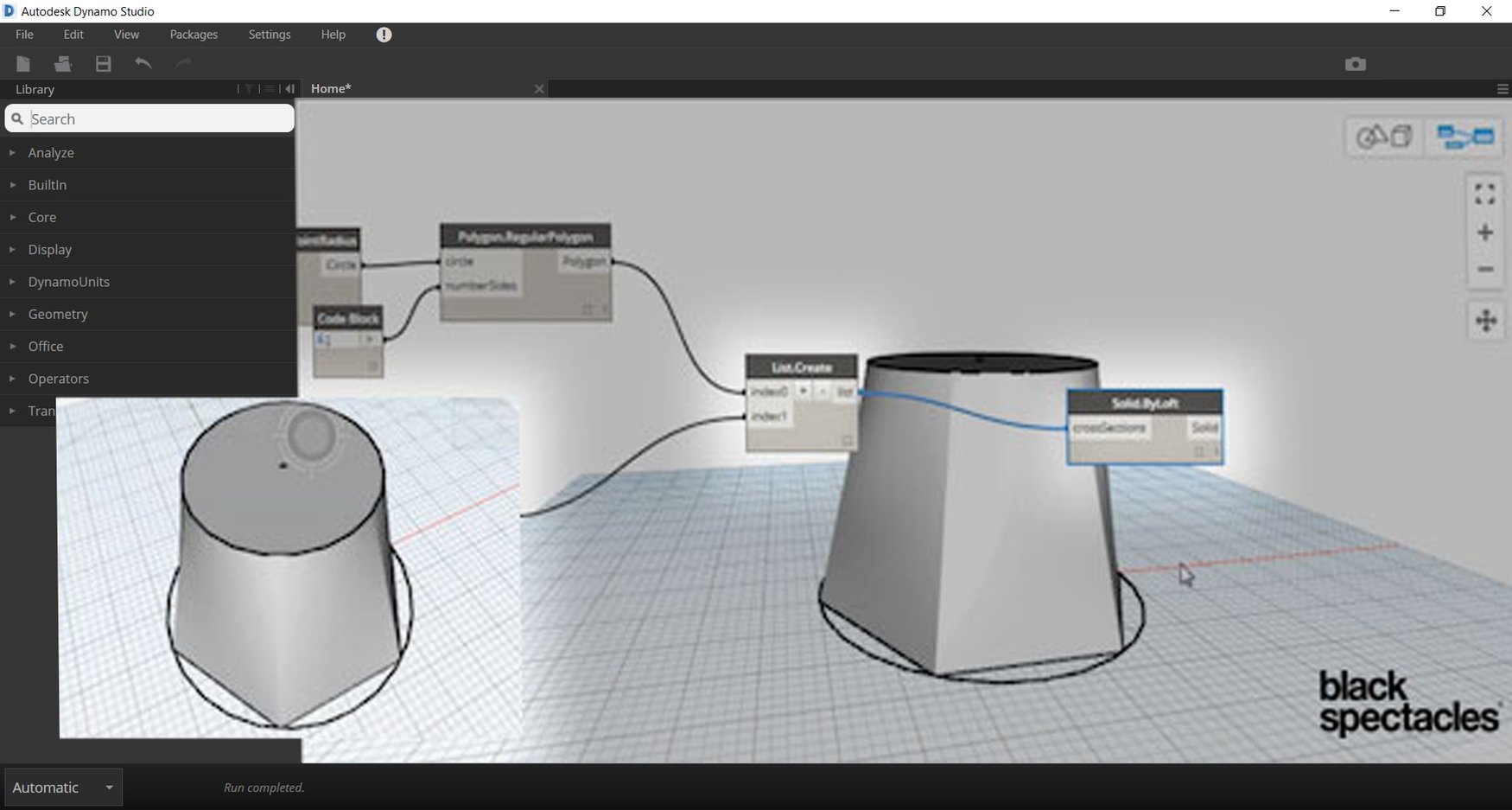Zoom in using the plus icon

click(1485, 233)
